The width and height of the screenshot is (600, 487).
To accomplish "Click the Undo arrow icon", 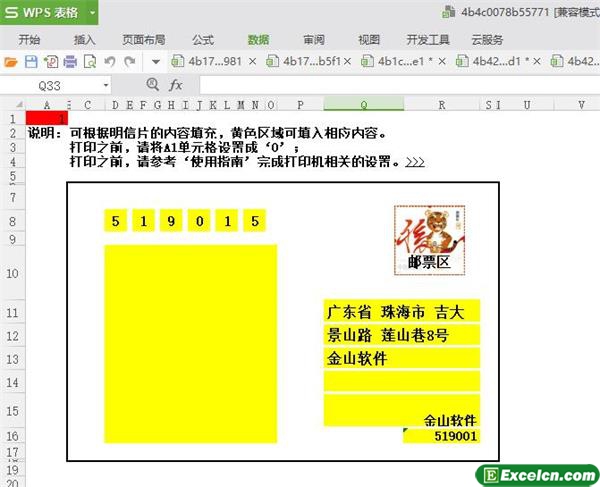I will [110, 61].
